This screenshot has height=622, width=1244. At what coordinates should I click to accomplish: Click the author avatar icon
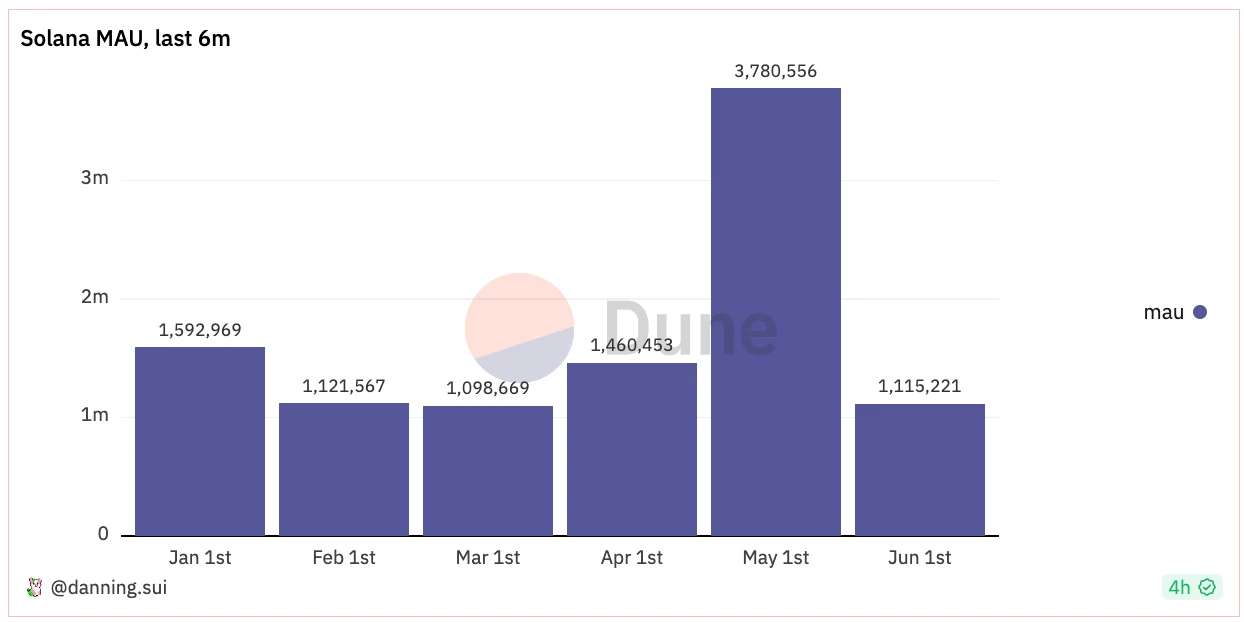(x=34, y=588)
